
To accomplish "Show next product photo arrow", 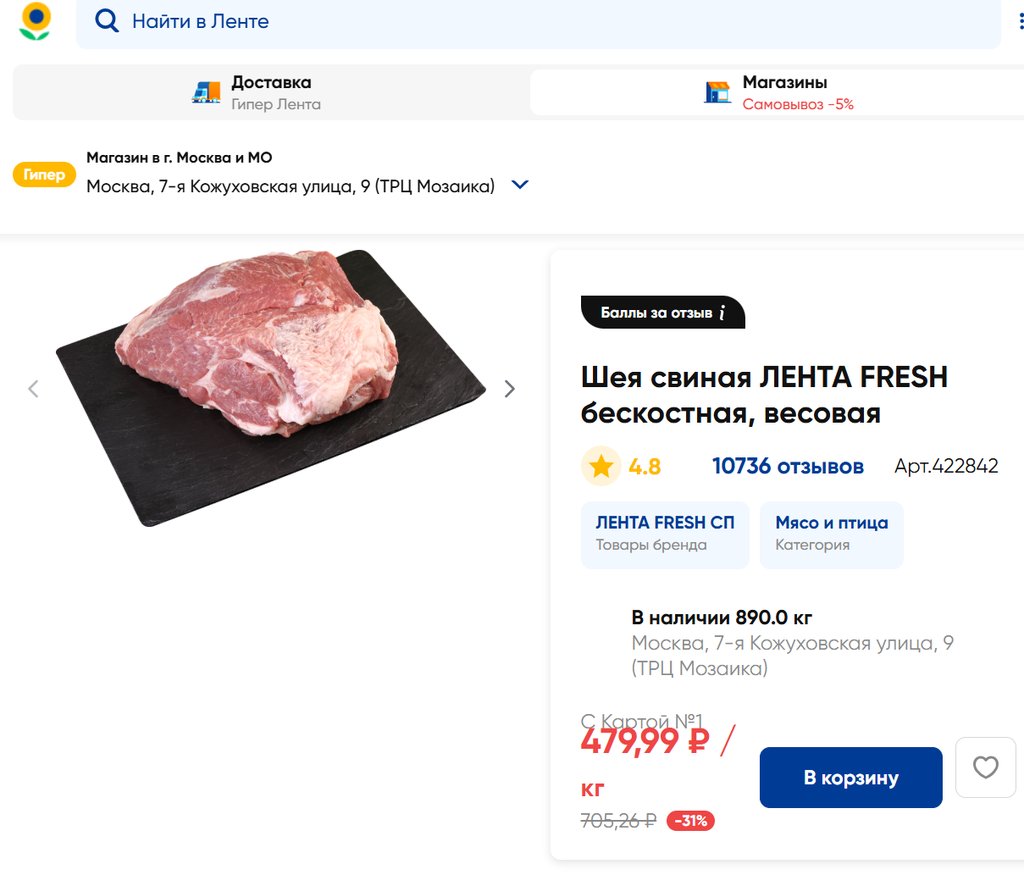I will [x=510, y=389].
